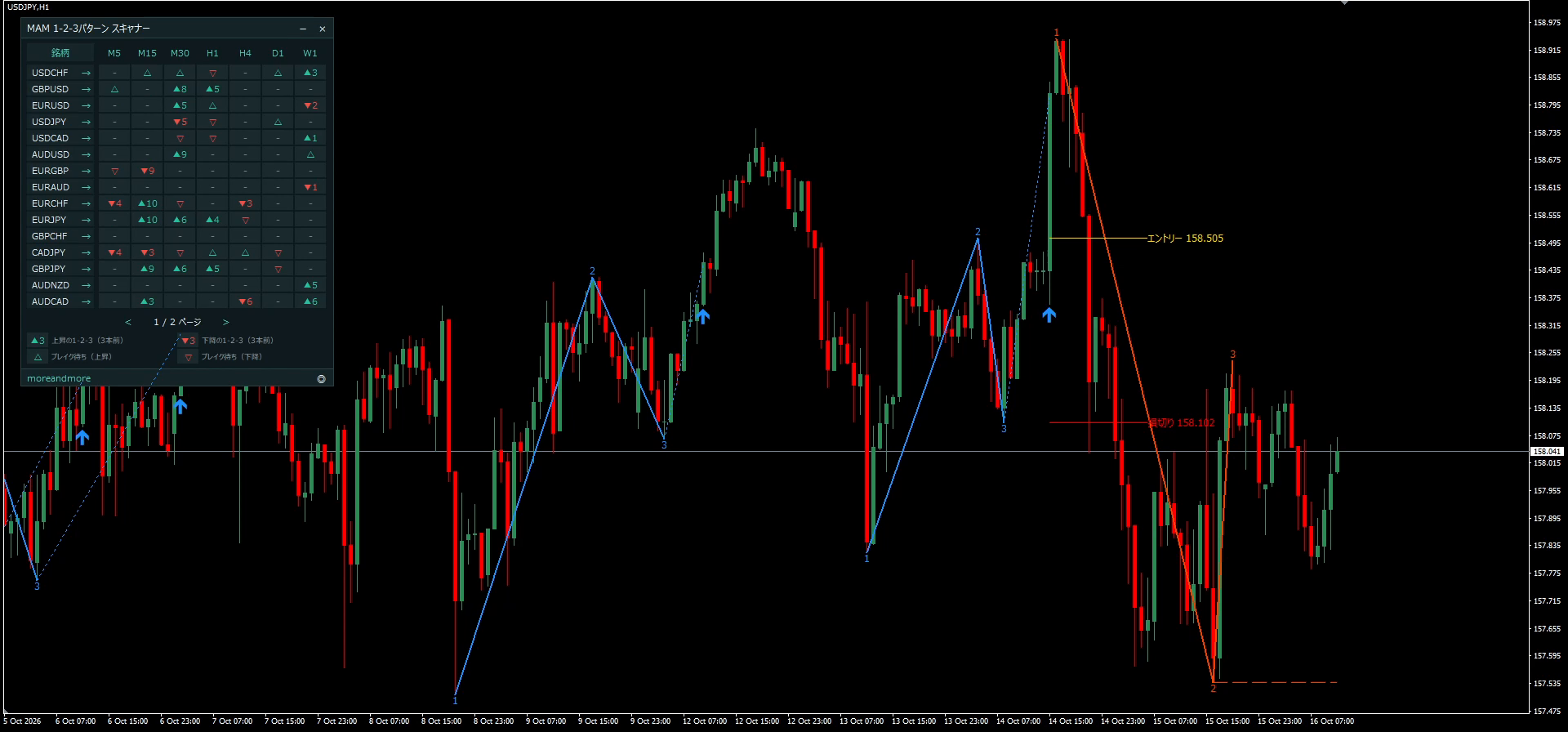Click the USDJPY M30 ▼5 signal cell
The height and width of the screenshot is (732, 1568).
coord(180,122)
